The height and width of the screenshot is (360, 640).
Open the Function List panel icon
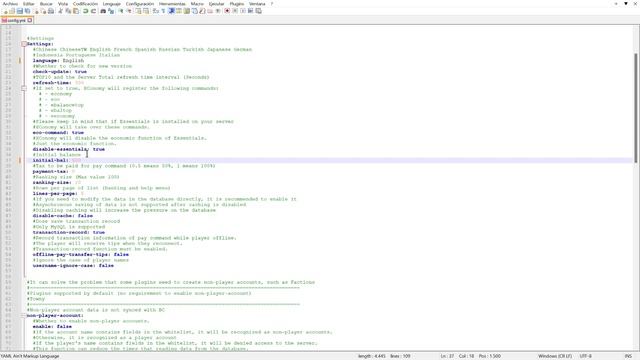(202, 11)
